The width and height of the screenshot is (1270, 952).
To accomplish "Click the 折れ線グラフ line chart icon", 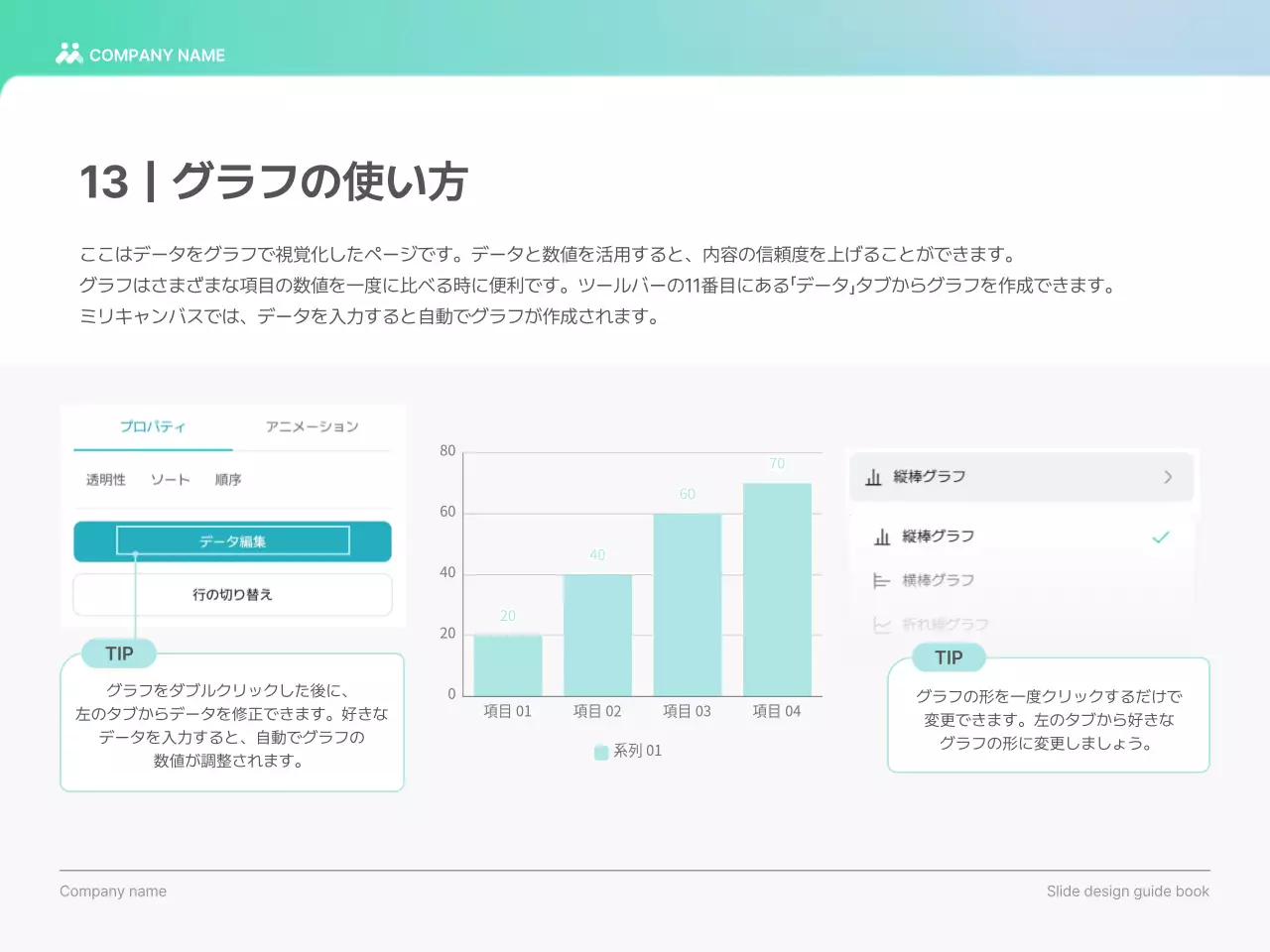I will (881, 625).
